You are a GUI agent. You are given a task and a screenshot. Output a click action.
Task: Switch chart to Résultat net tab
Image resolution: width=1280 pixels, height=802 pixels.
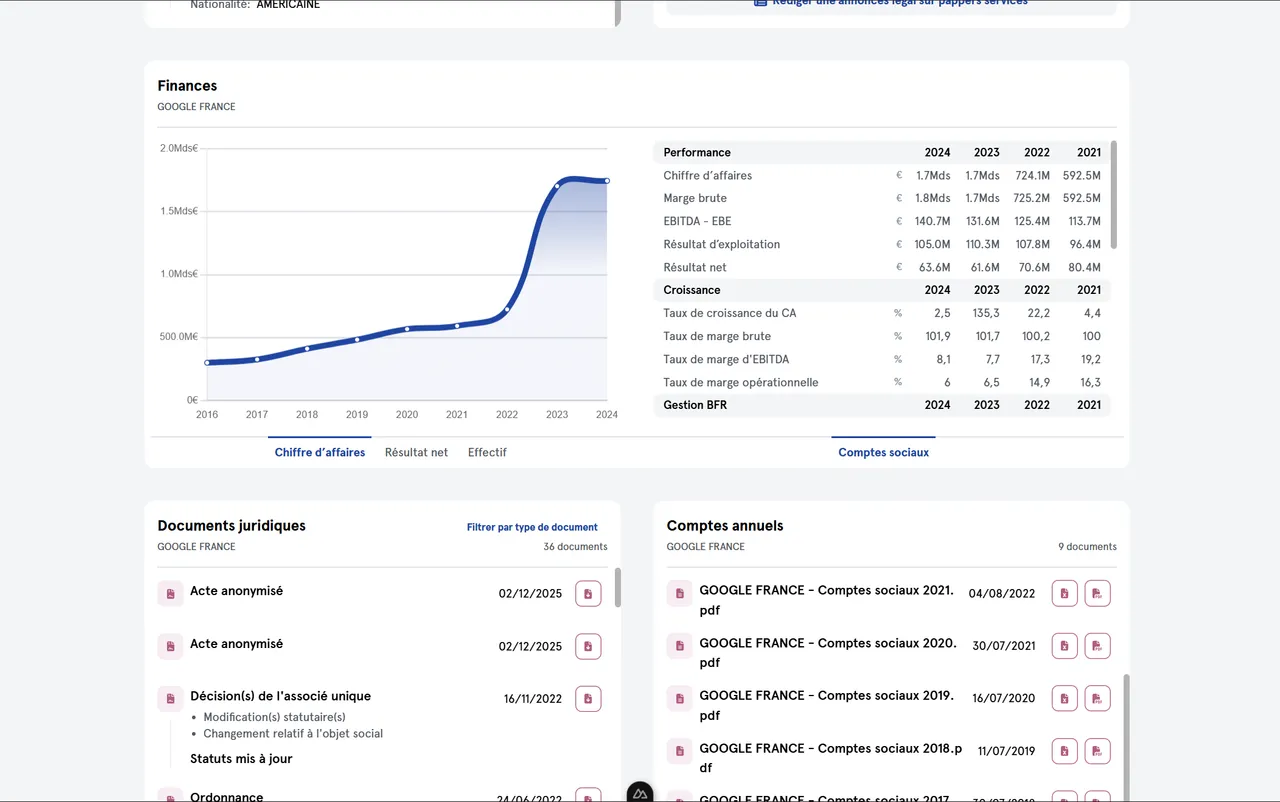(x=416, y=452)
